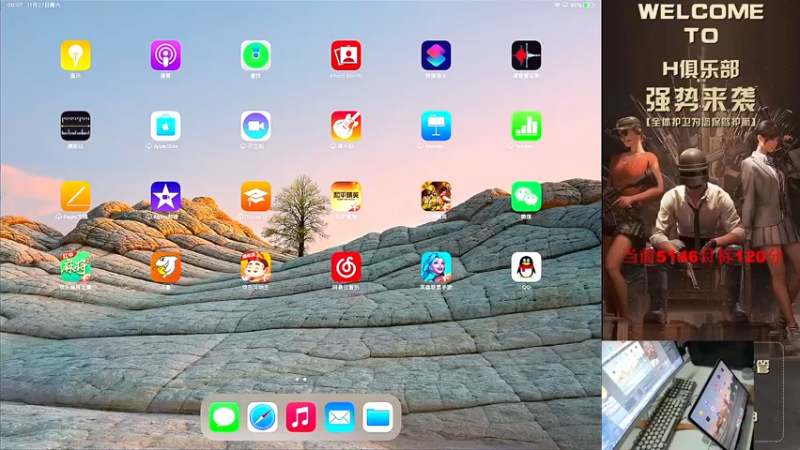The height and width of the screenshot is (450, 800).
Task: Click the red 当前5146 score overlay text
Action: [702, 256]
